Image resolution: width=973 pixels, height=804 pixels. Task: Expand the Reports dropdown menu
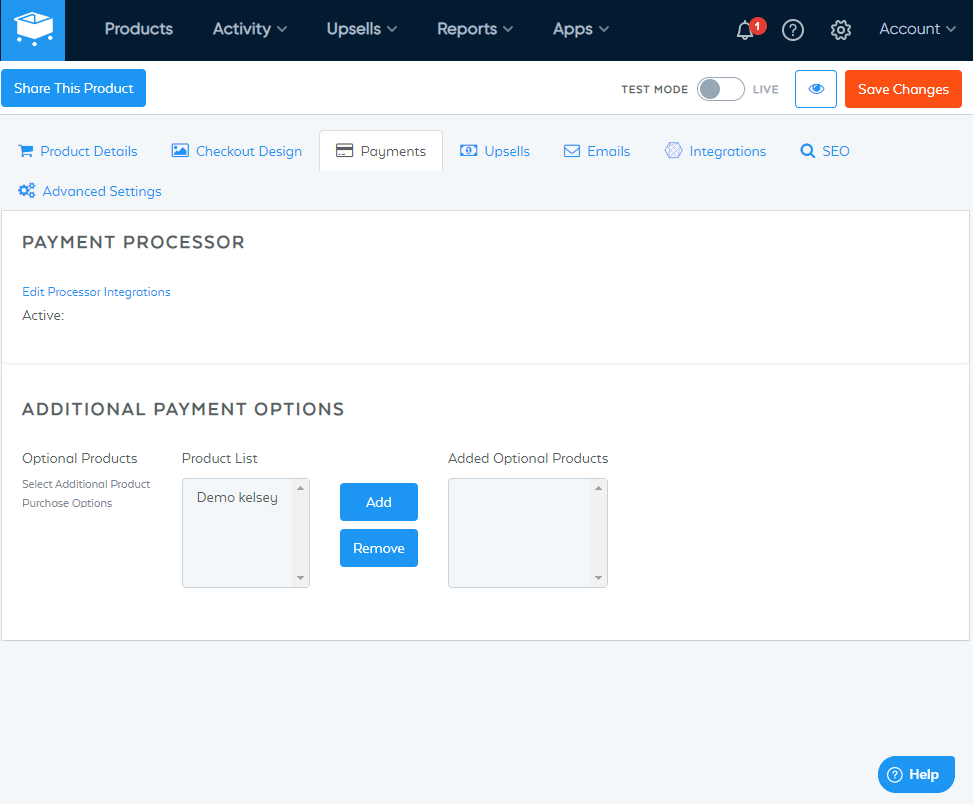click(x=475, y=29)
